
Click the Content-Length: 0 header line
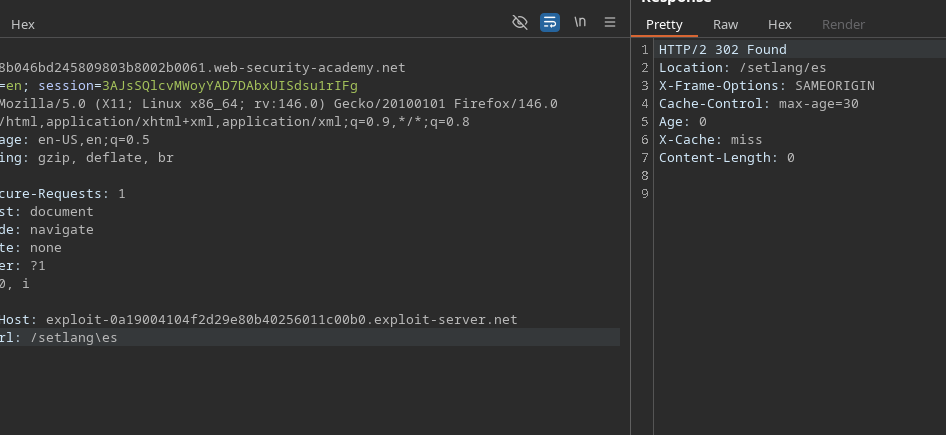pyautogui.click(x=726, y=158)
